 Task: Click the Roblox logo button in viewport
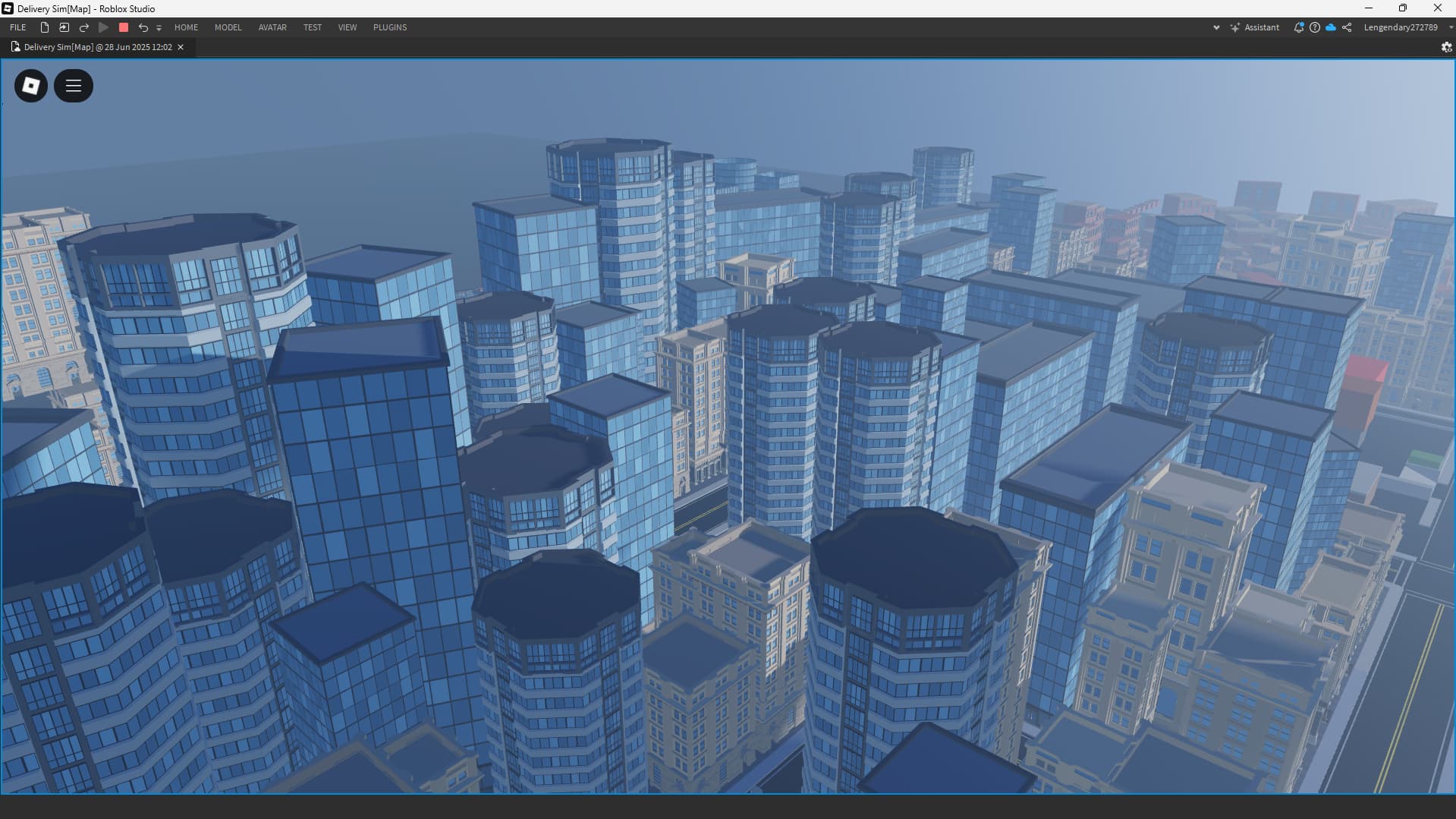tap(31, 86)
